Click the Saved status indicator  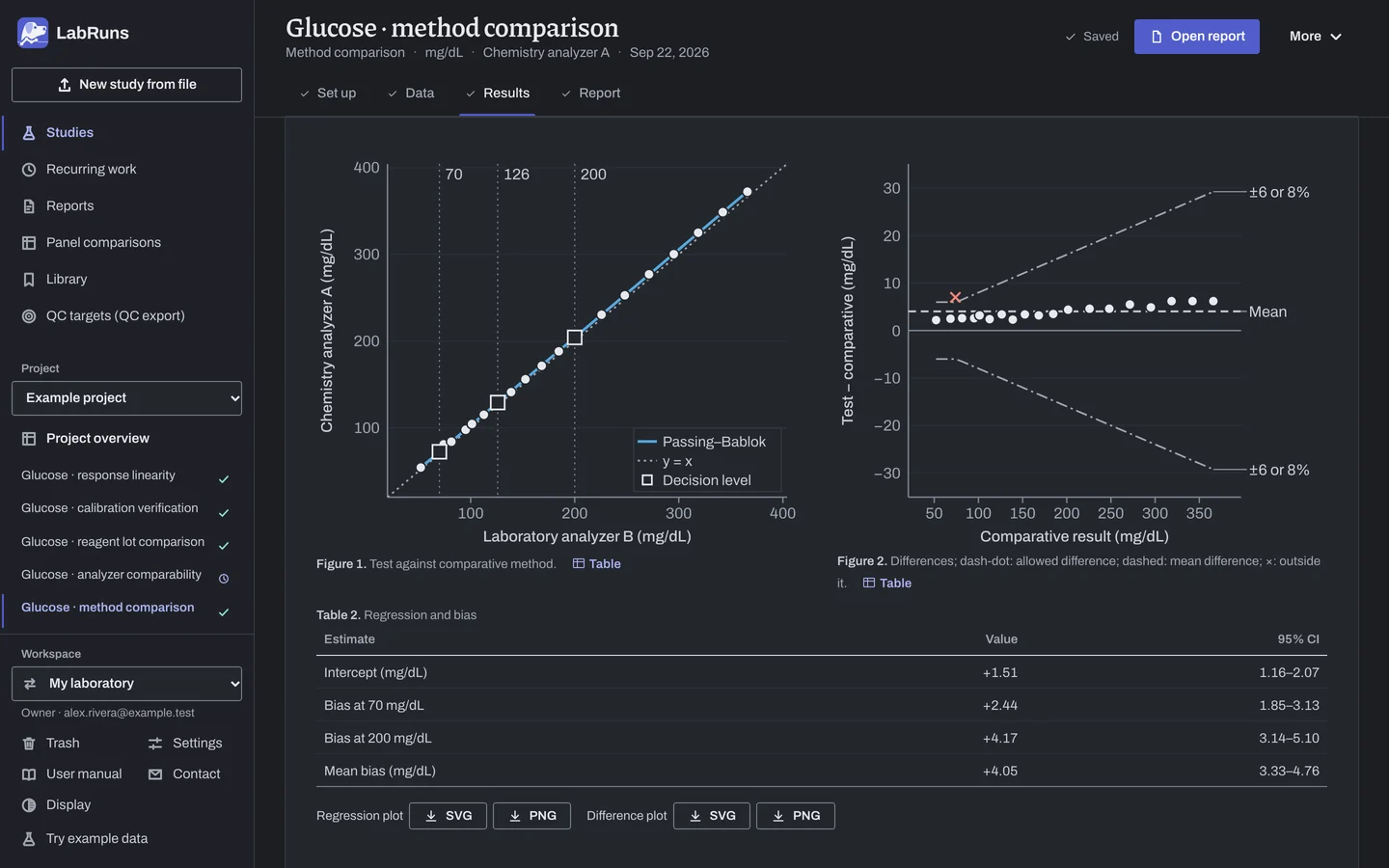[x=1092, y=37]
